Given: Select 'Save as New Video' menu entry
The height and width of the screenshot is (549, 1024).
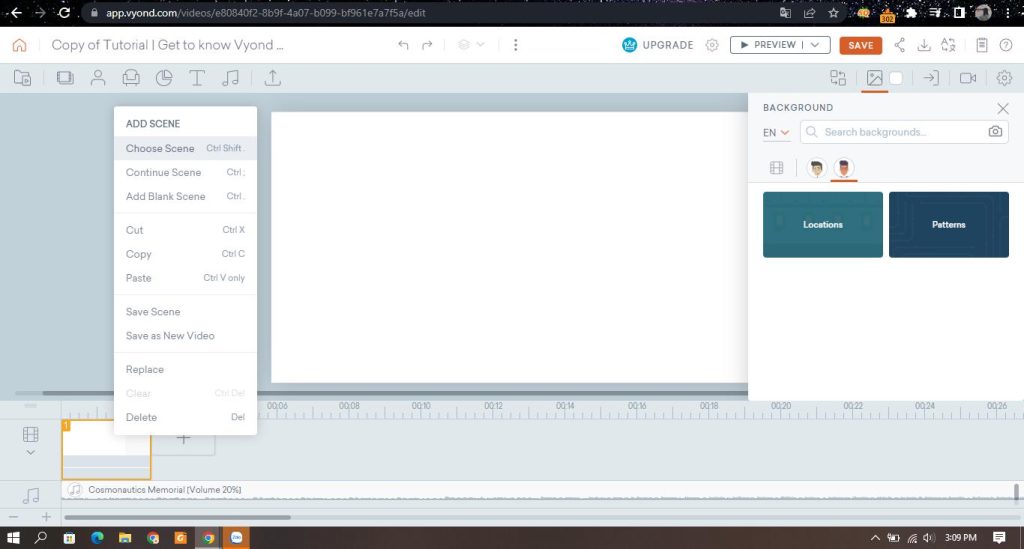Looking at the screenshot, I should (x=170, y=336).
